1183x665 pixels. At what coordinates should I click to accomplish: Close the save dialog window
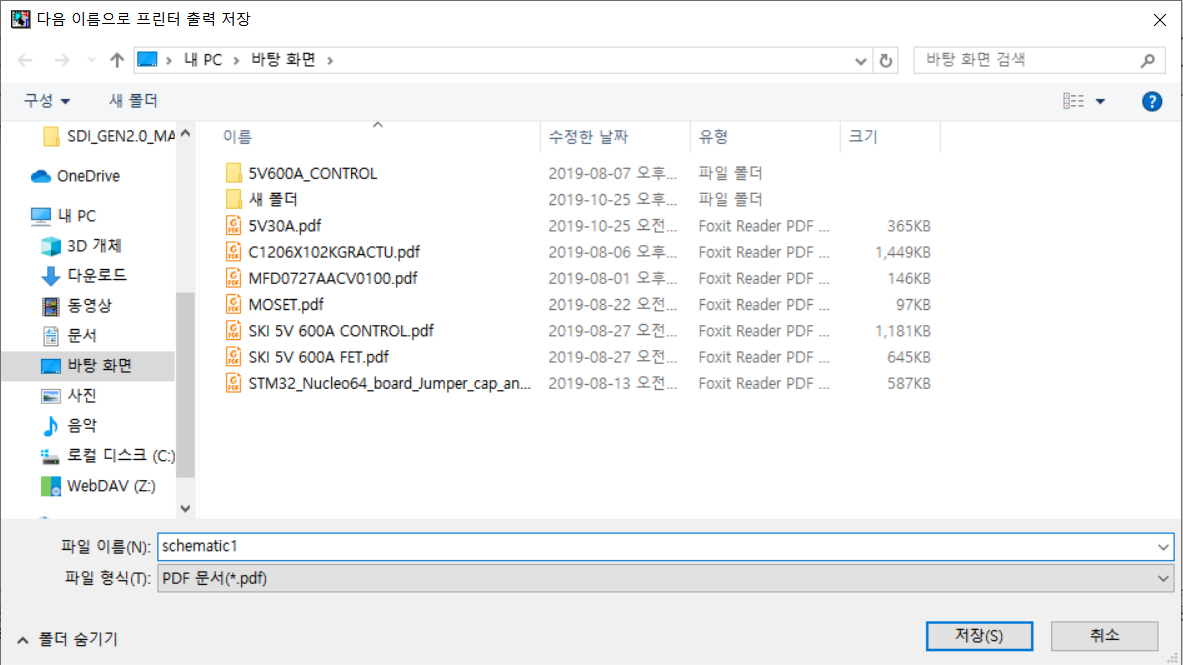pyautogui.click(x=1160, y=20)
